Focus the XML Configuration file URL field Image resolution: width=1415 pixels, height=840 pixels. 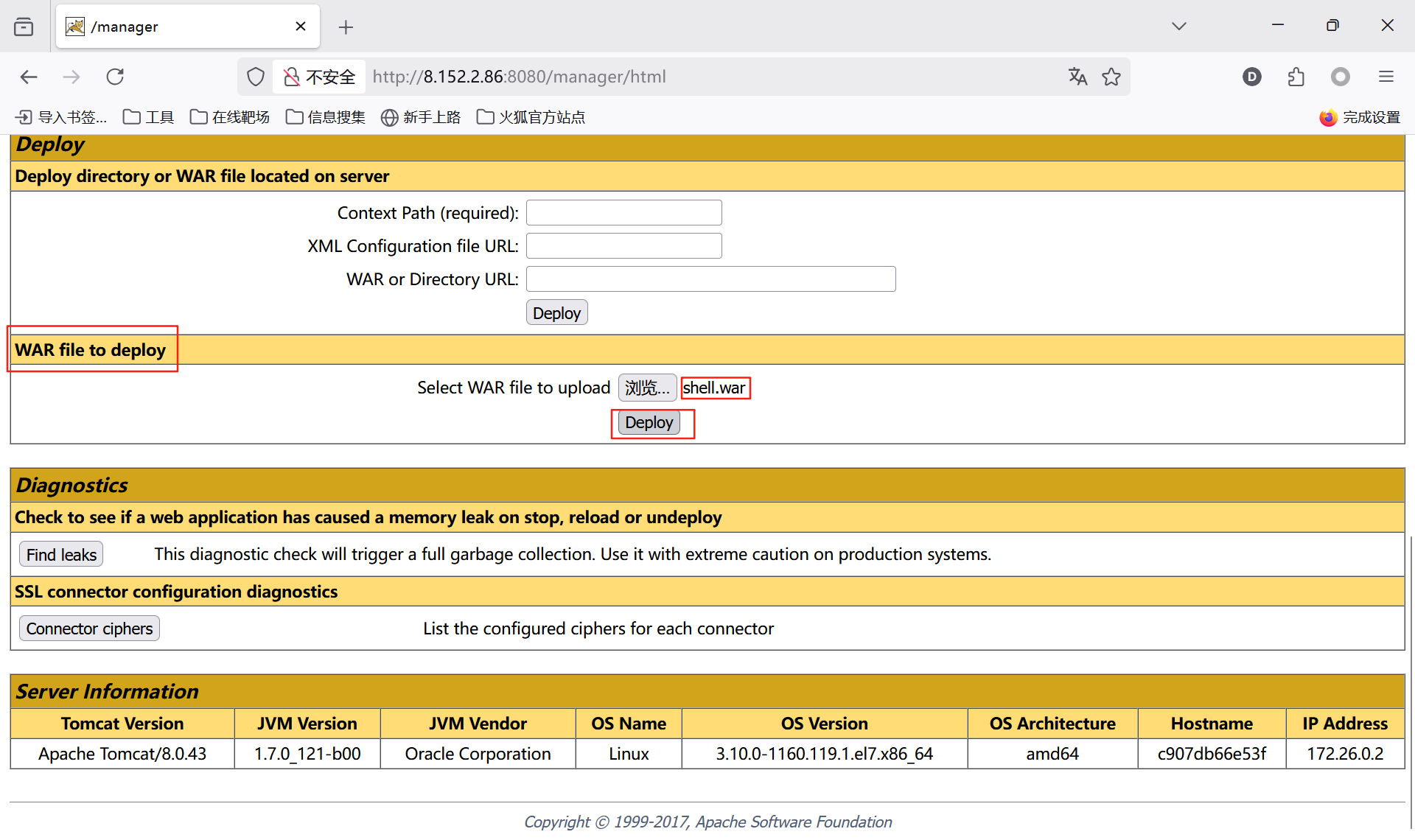pyautogui.click(x=624, y=246)
